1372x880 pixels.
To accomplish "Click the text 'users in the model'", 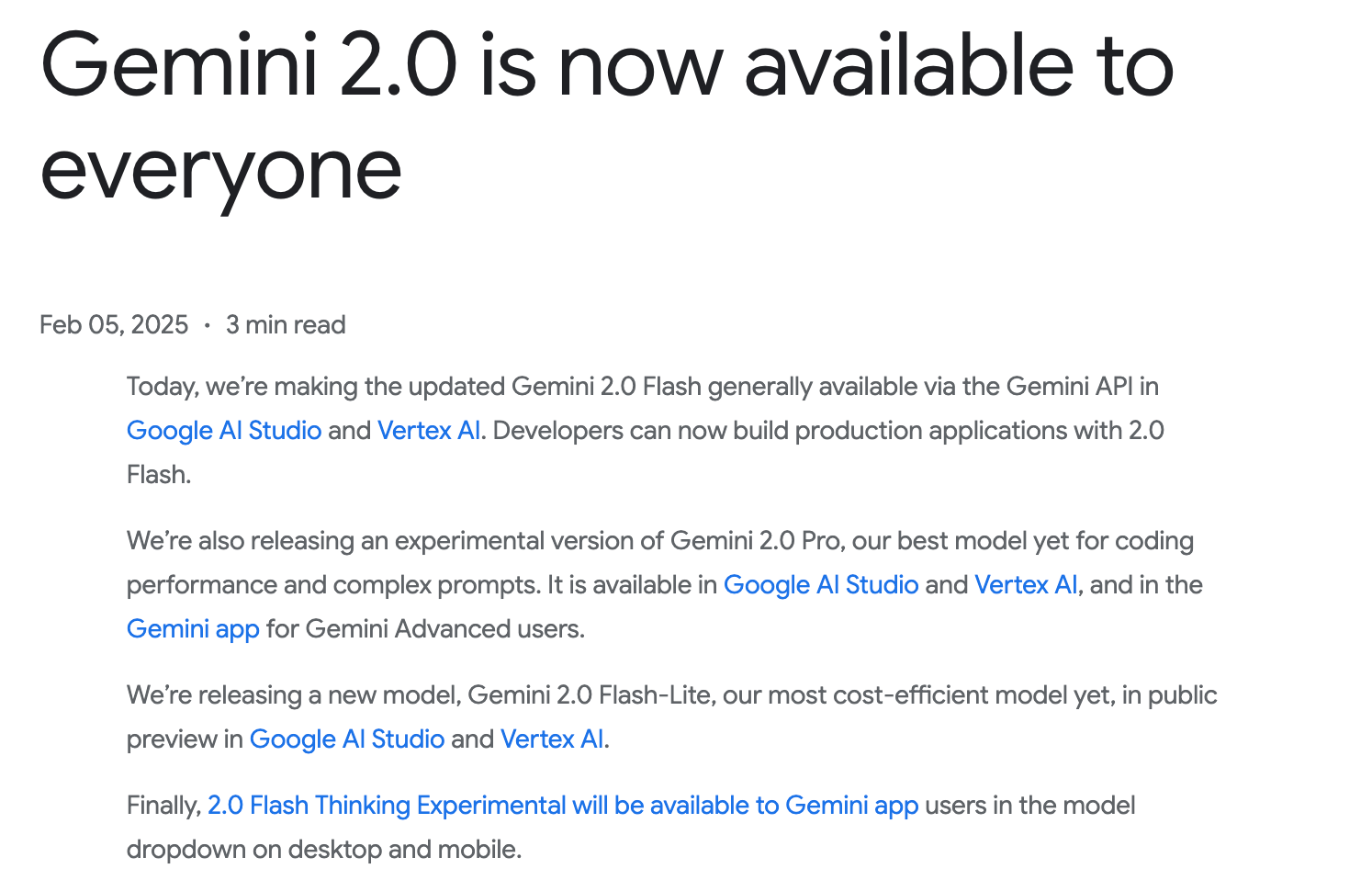I will coord(1030,806).
